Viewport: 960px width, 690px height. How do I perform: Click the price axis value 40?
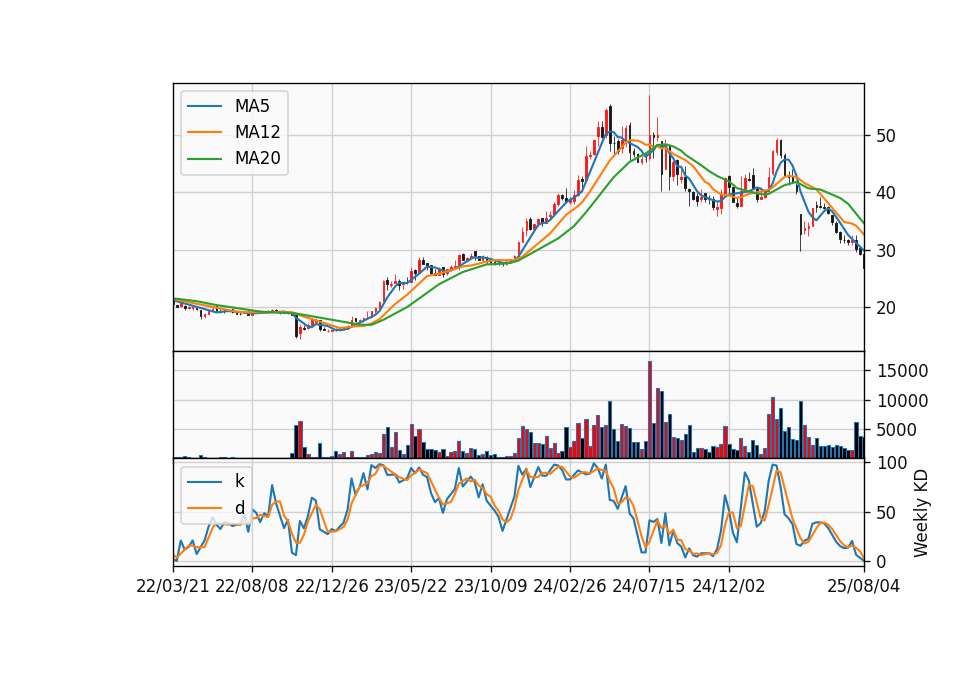pyautogui.click(x=885, y=193)
